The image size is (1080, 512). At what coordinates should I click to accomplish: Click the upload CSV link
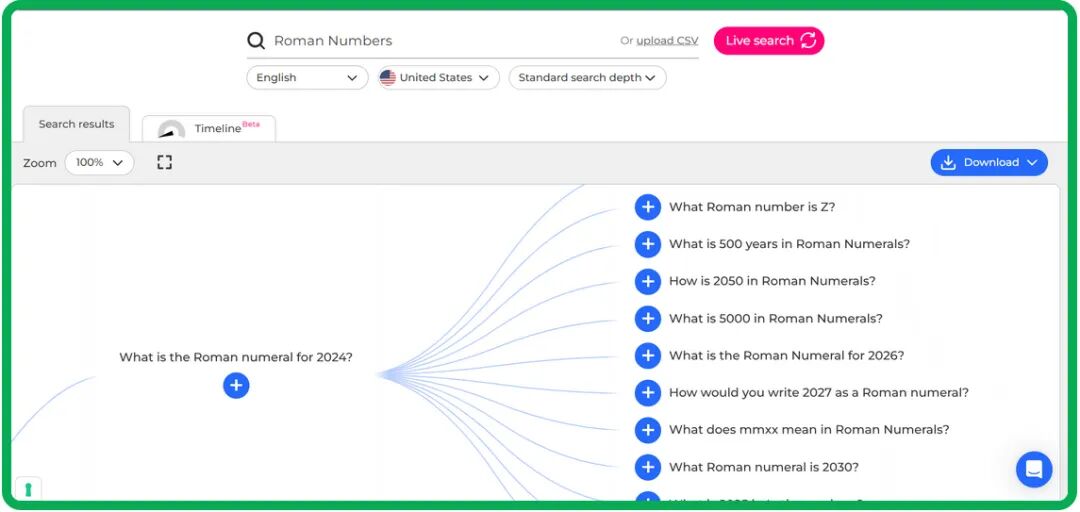pos(667,41)
